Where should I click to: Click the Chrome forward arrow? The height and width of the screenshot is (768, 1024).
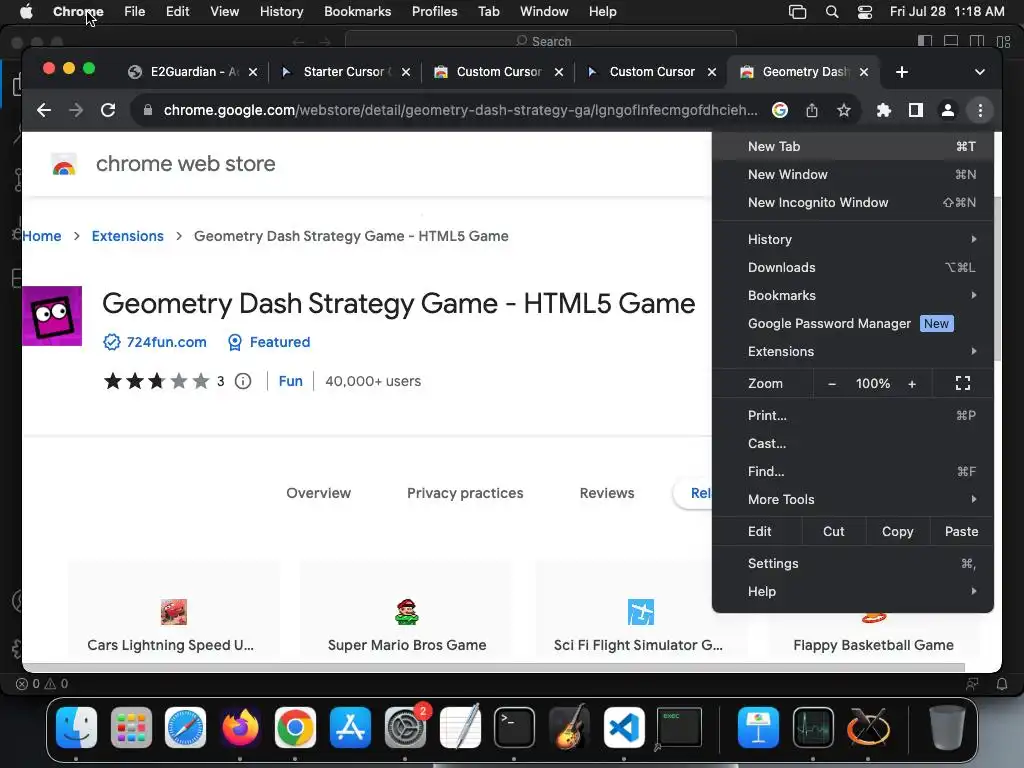point(76,110)
